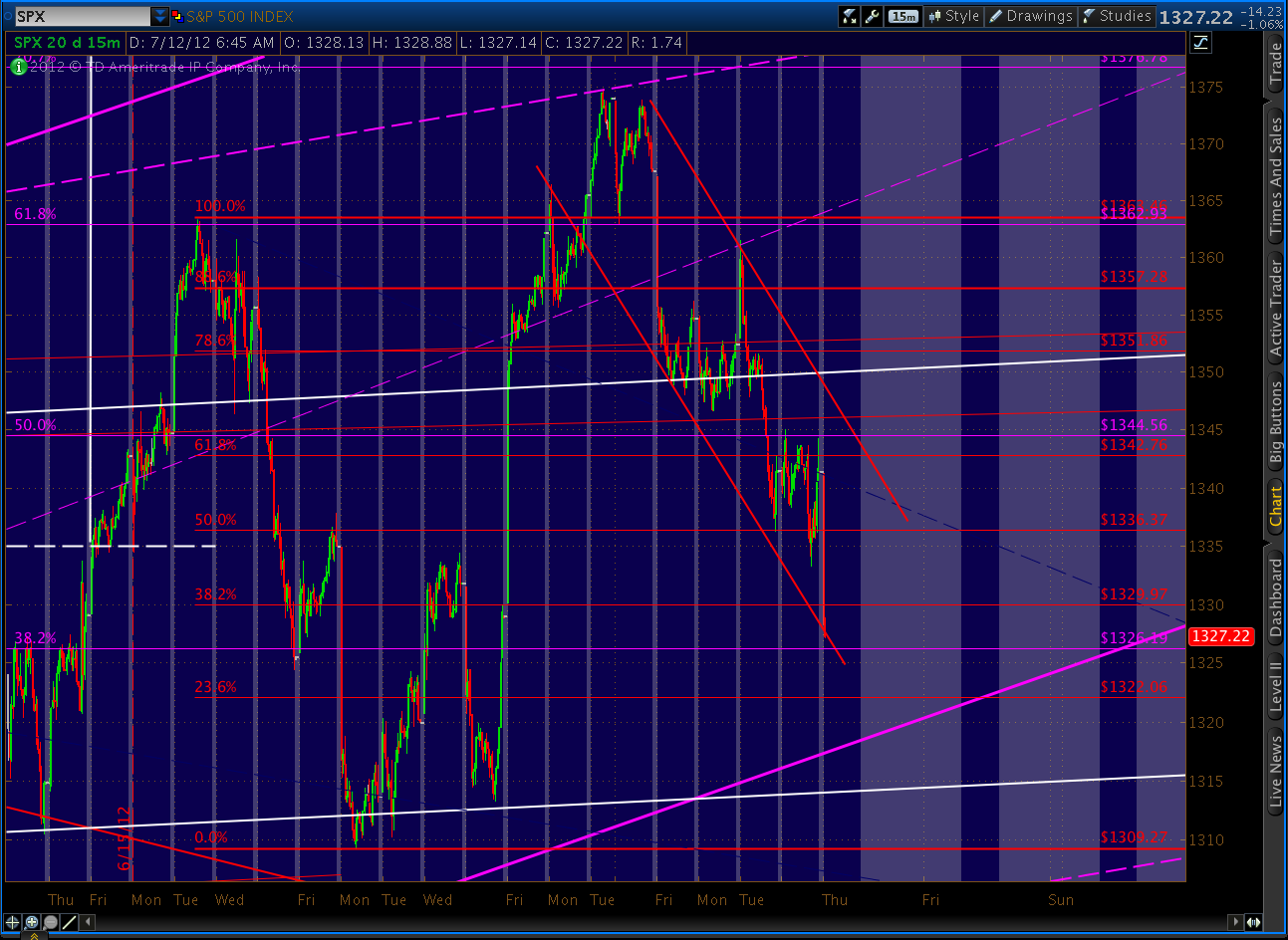
Task: Click the red 0.0% Fibonacci level label
Action: pos(211,837)
